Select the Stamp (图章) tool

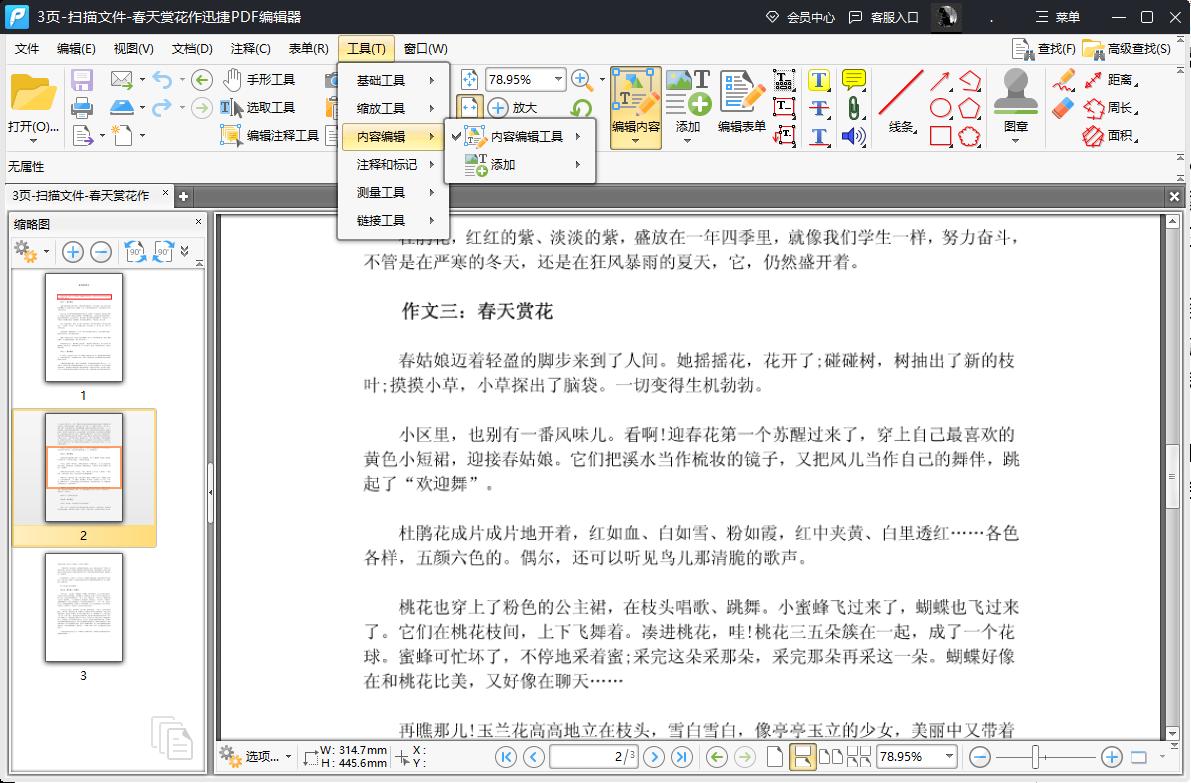[x=1017, y=105]
